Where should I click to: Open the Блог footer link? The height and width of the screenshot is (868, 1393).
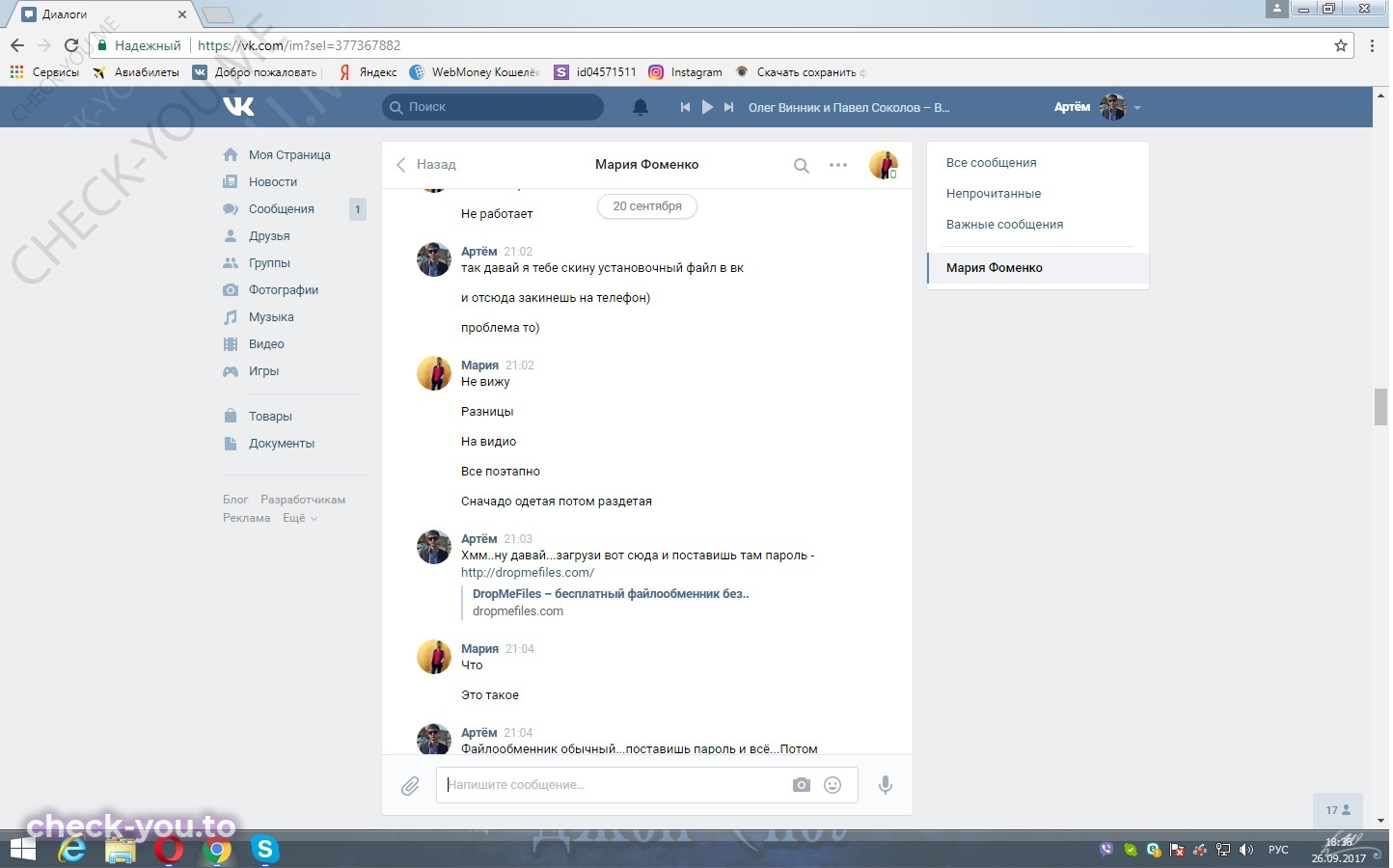235,500
